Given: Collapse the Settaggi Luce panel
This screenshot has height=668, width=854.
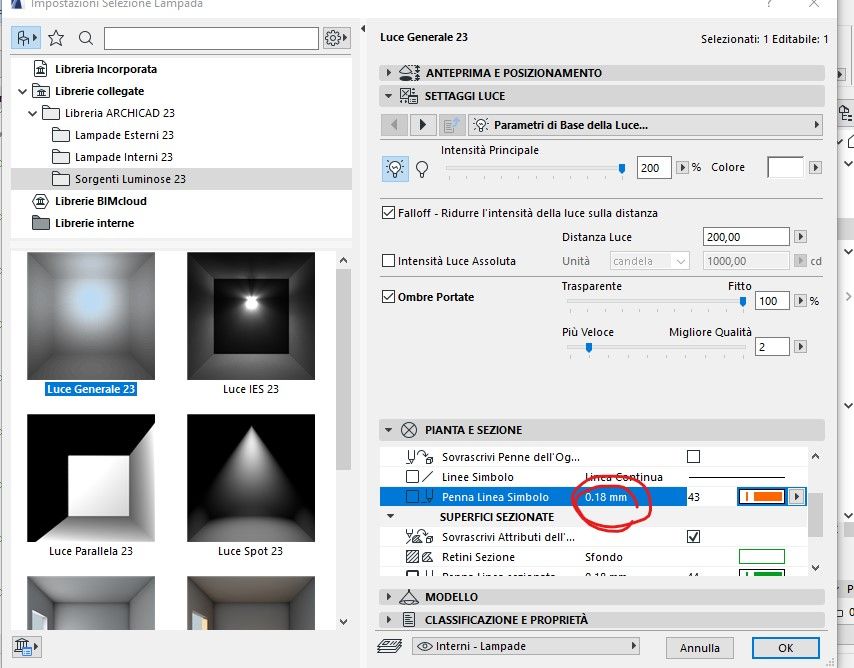Looking at the screenshot, I should [x=388, y=95].
